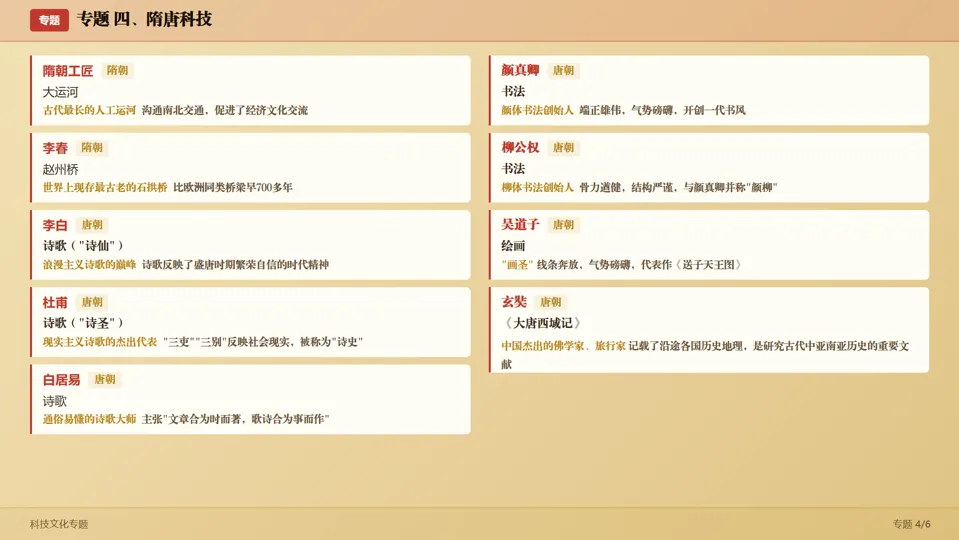Click text "三吏""三别"反映社会现实
Viewport: 959px width, 540px height.
coord(226,341)
